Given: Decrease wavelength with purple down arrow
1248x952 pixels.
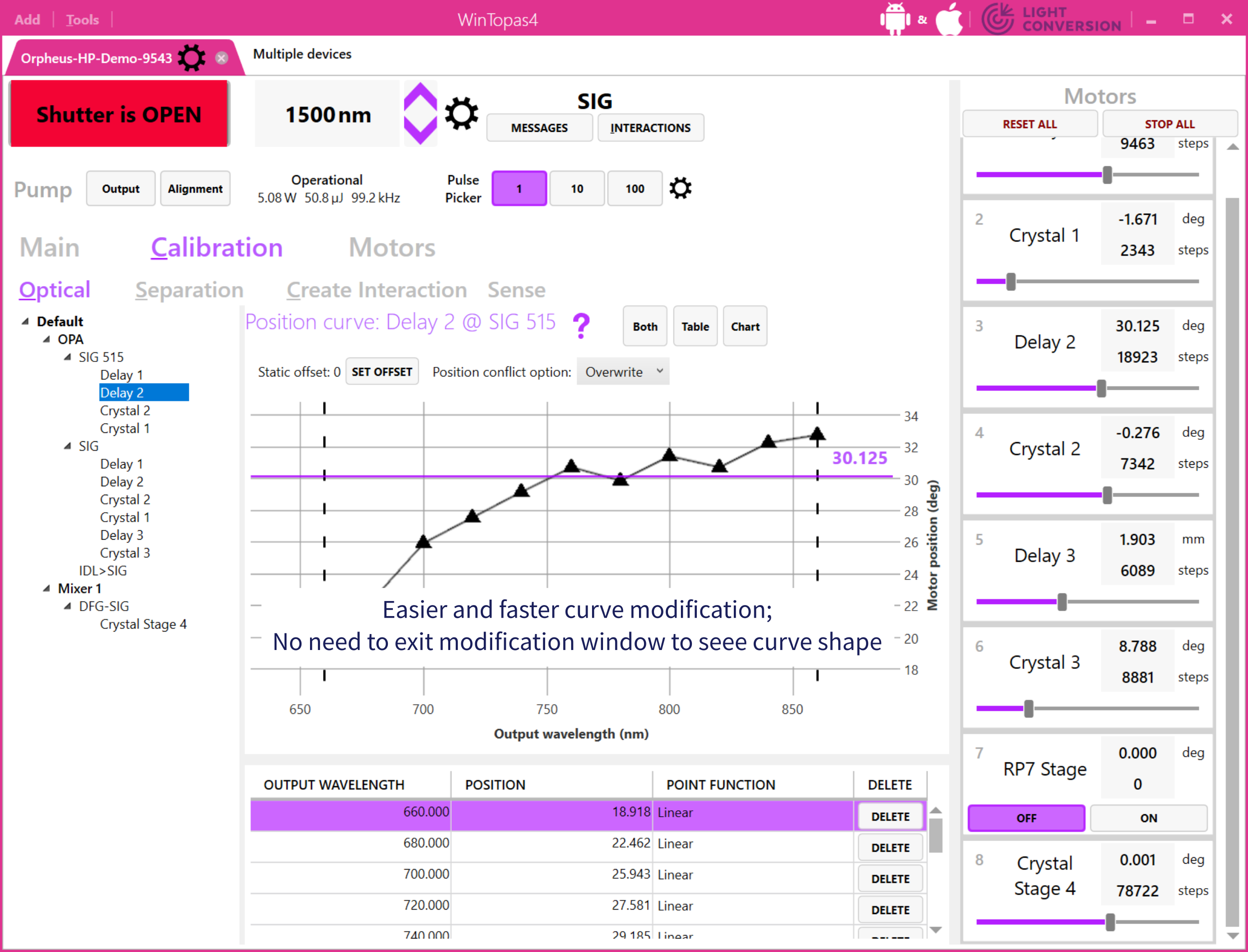Looking at the screenshot, I should tap(420, 130).
